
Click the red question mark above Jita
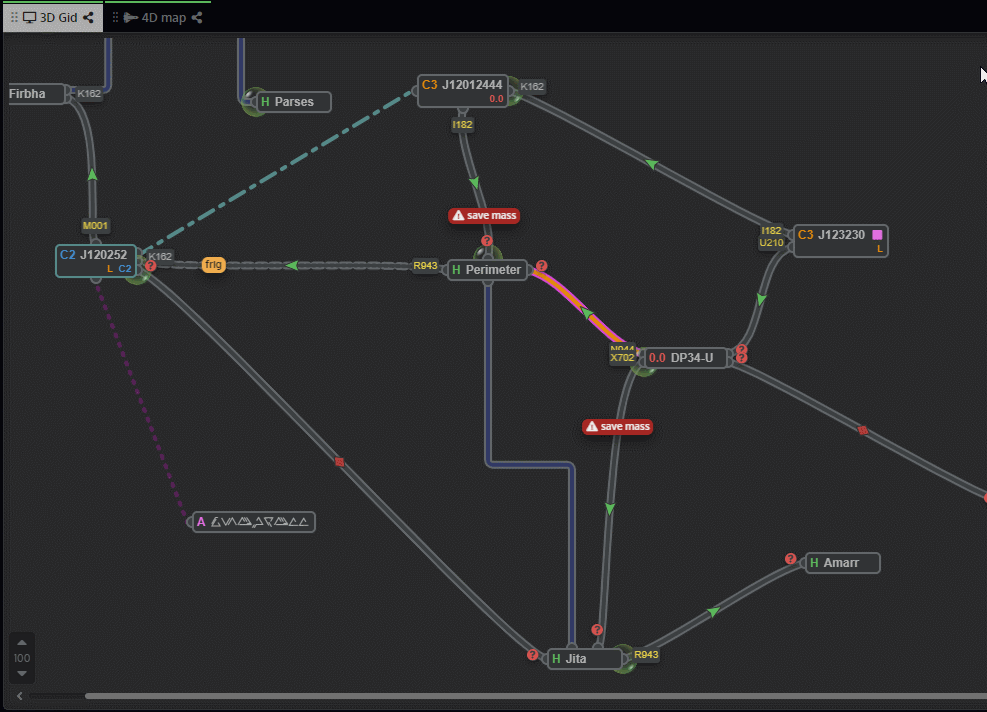coord(597,630)
